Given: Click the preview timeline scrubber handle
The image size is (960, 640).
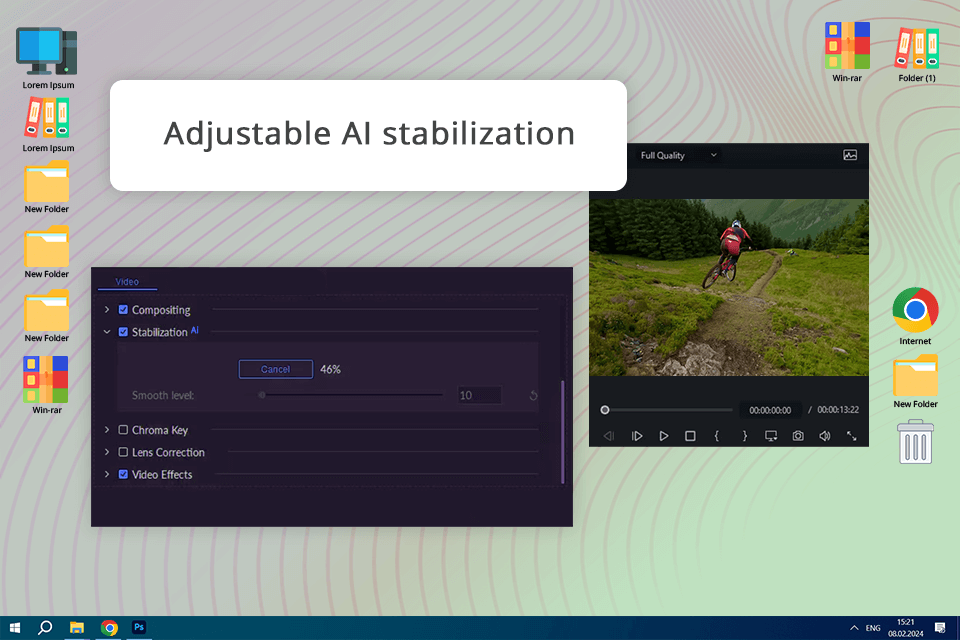Looking at the screenshot, I should [x=605, y=410].
